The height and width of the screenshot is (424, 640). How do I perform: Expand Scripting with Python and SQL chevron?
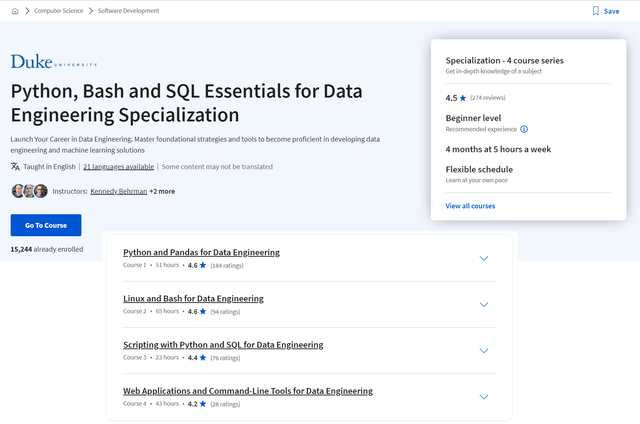484,350
